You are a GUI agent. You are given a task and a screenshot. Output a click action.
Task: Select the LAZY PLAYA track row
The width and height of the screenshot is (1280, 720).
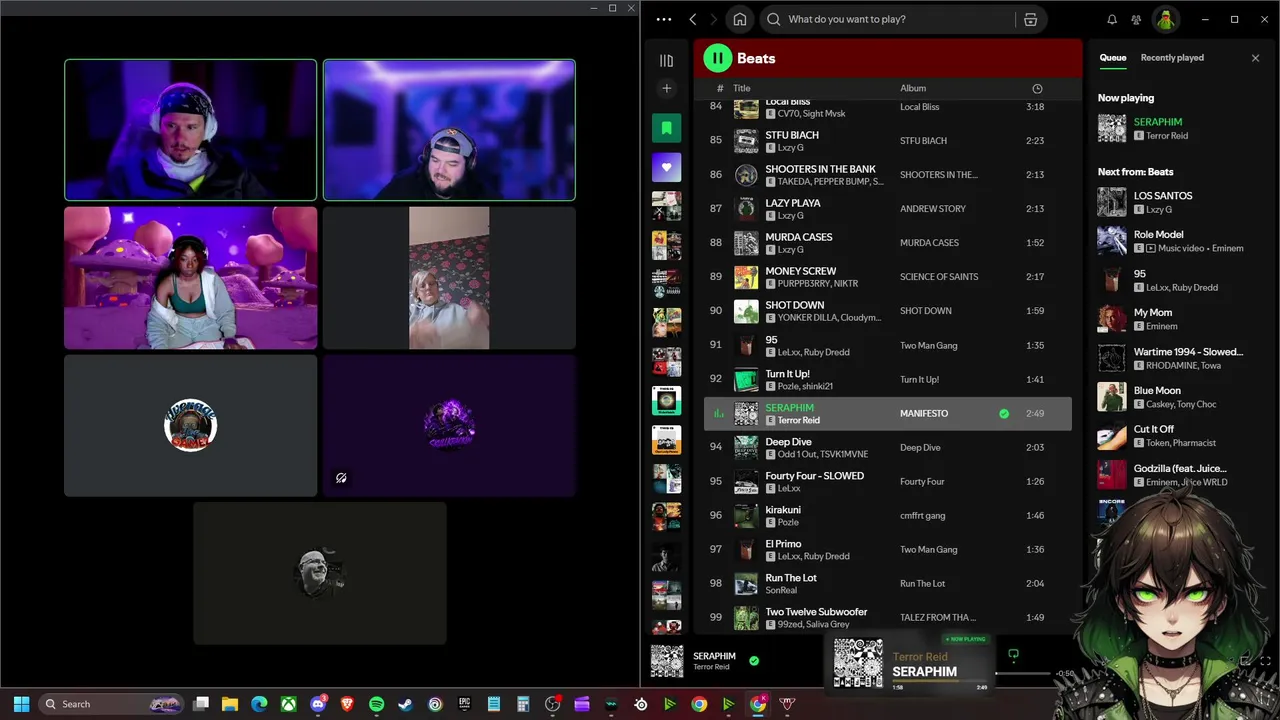coord(888,209)
